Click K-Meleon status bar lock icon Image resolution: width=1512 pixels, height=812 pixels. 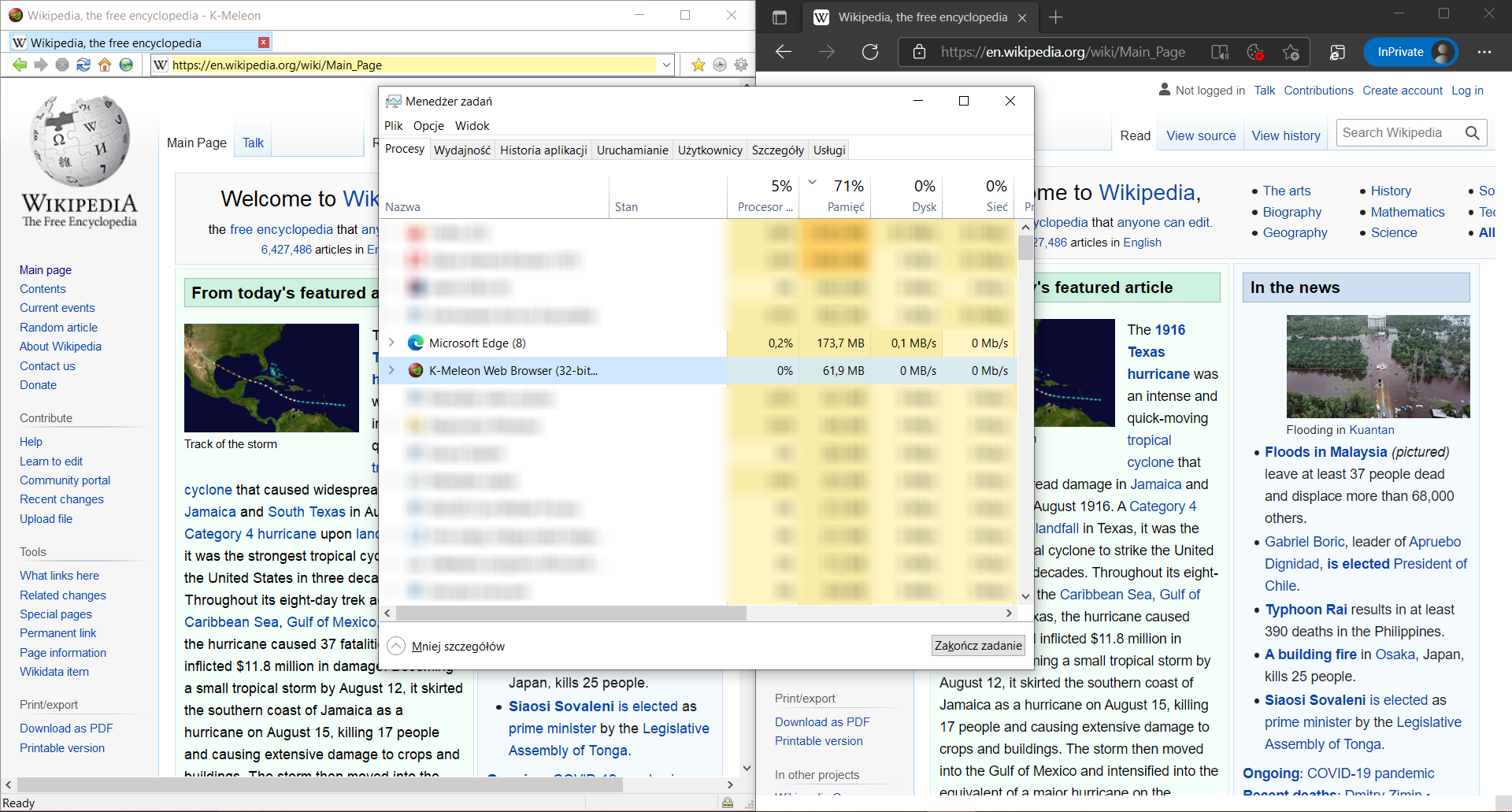[728, 803]
